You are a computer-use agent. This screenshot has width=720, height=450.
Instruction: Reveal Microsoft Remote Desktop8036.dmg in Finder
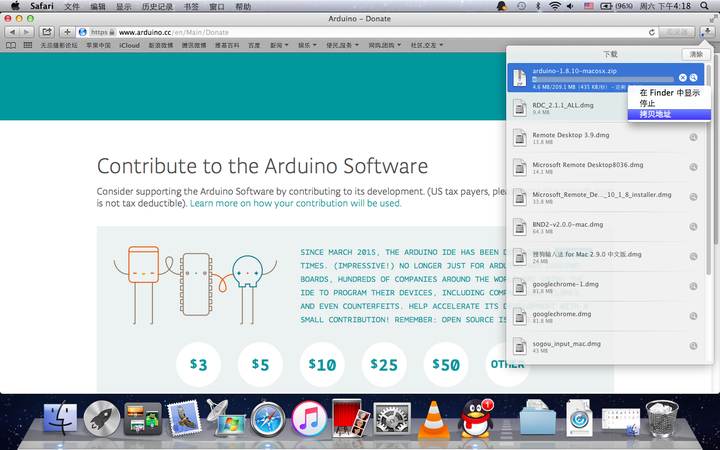pyautogui.click(x=693, y=167)
